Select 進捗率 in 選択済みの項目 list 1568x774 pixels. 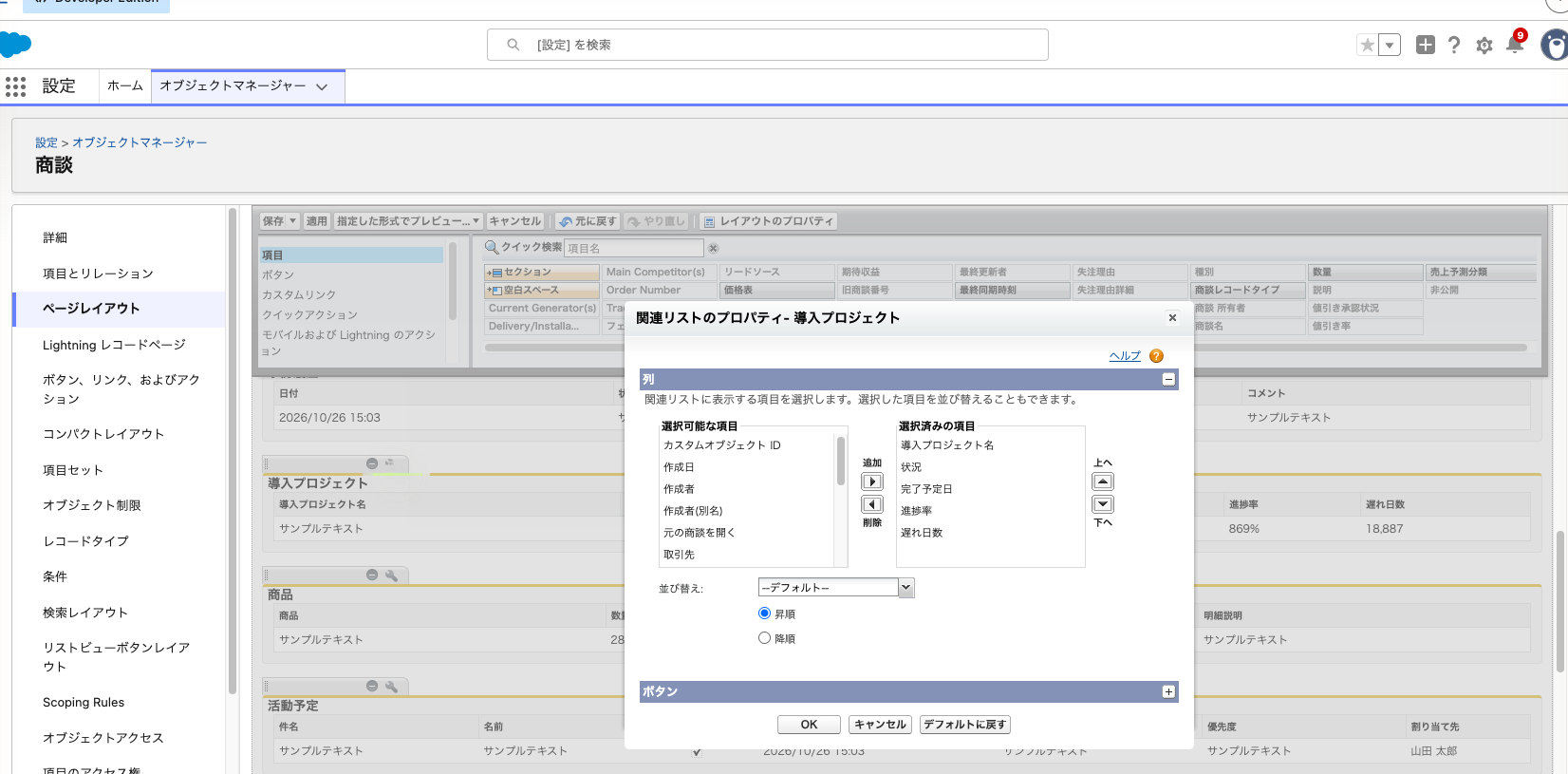916,511
